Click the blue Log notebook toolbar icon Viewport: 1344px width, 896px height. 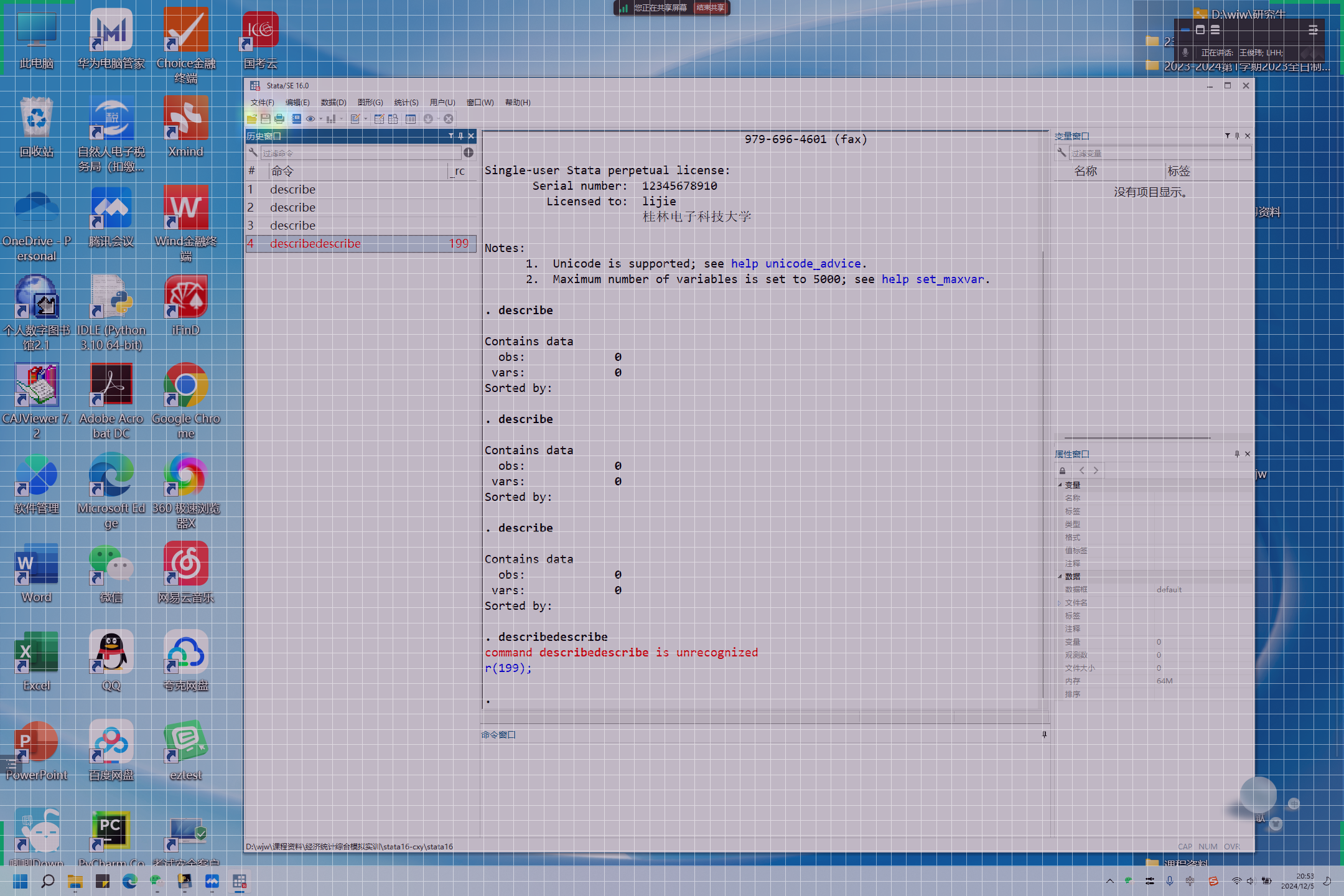[x=296, y=119]
